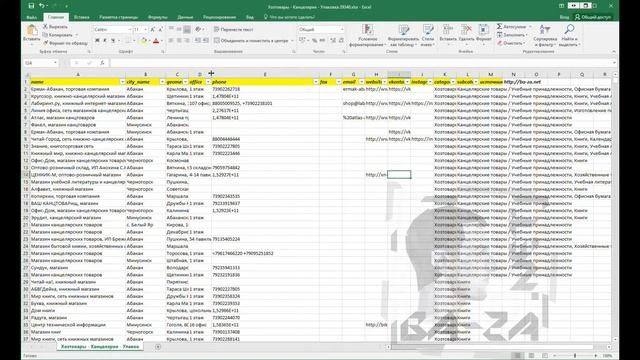Add new sheet with plus button
The image size is (640, 360).
[x=158, y=347]
